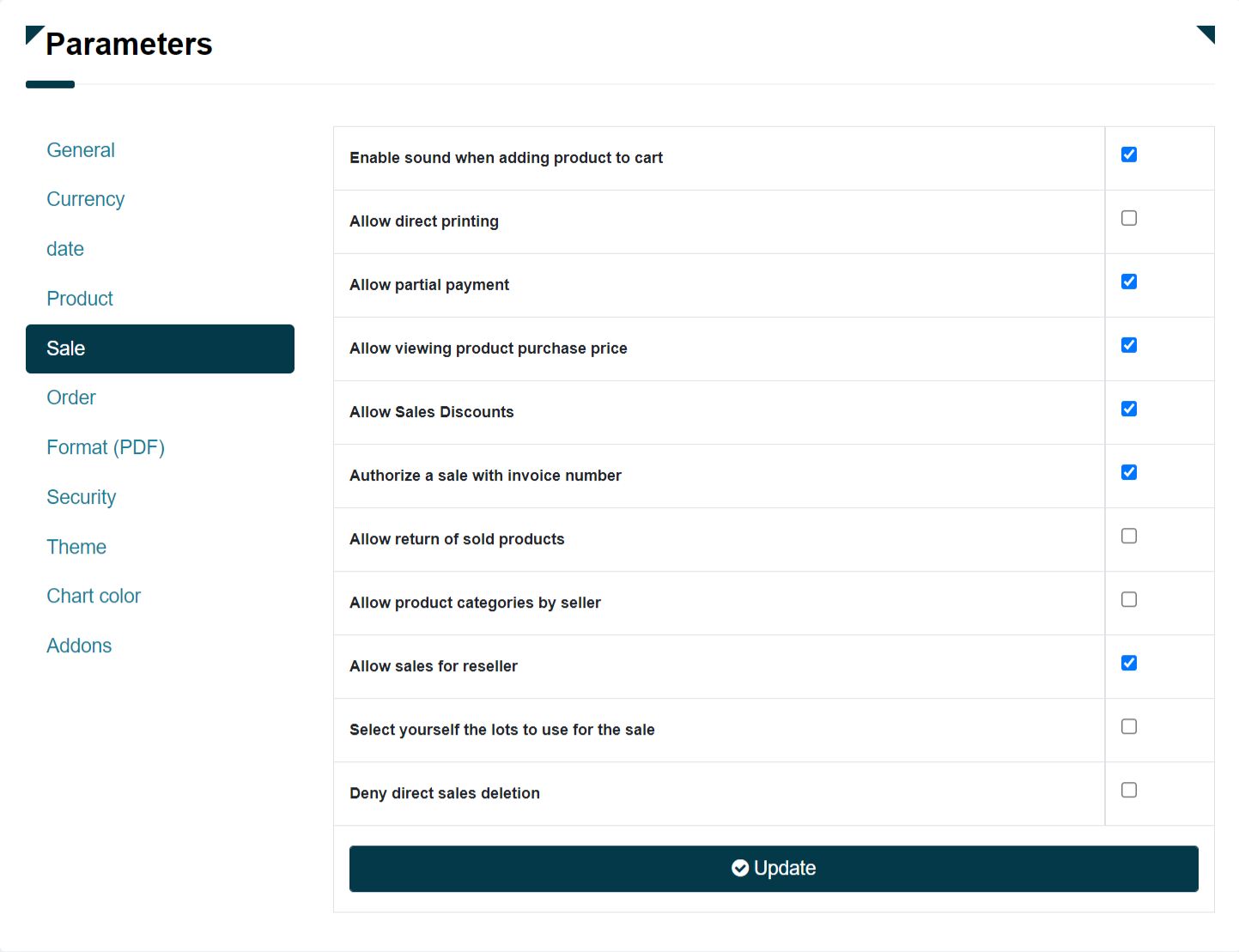Screen dimensions: 1239x952
Task: Toggle Allow viewing product purchase price
Action: 1129,345
